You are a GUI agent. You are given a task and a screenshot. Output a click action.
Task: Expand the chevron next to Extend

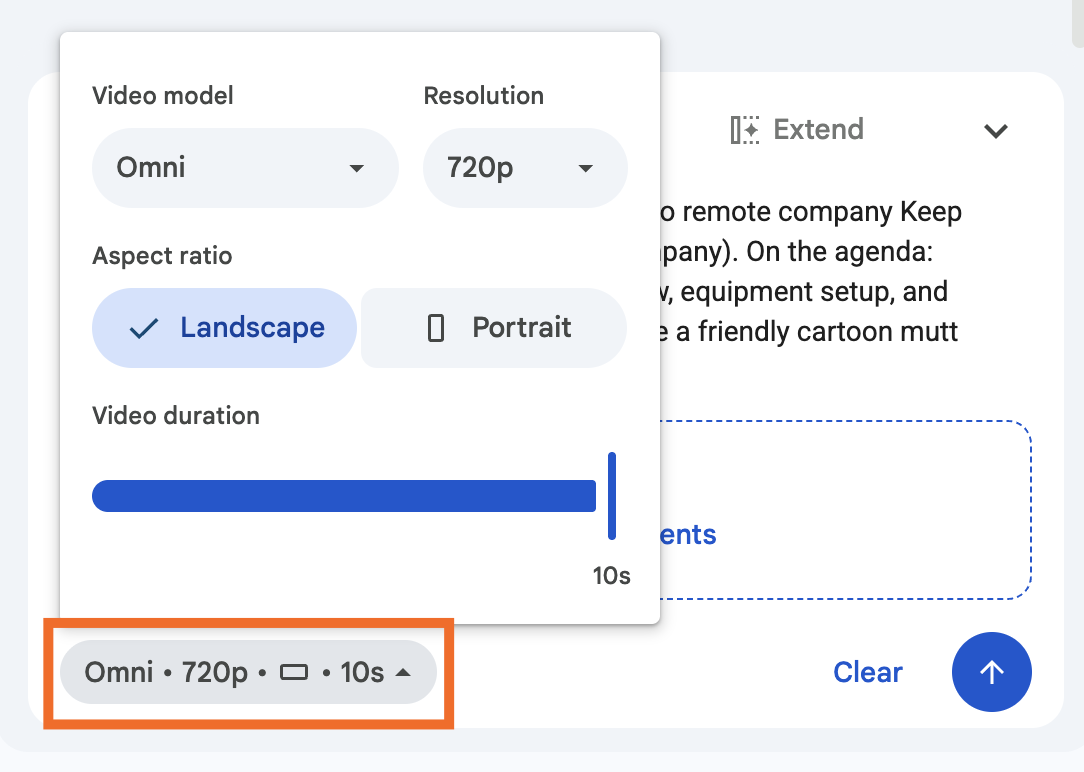pyautogui.click(x=996, y=130)
